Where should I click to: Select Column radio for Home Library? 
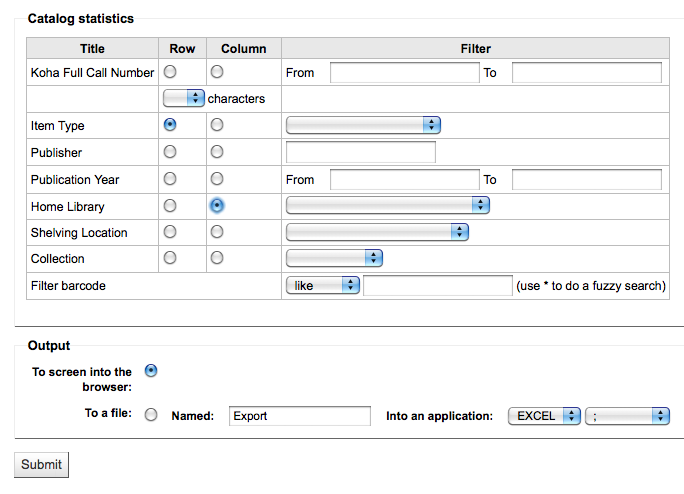click(x=217, y=206)
